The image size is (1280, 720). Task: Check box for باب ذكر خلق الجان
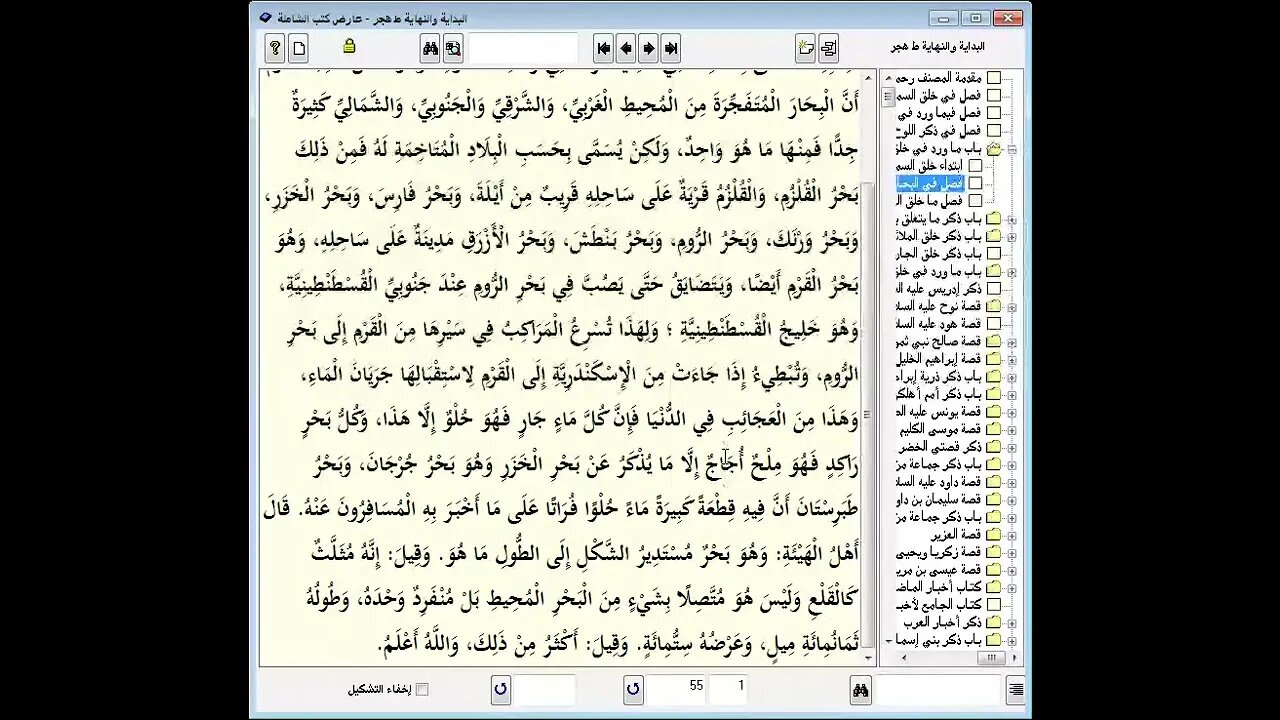994,253
